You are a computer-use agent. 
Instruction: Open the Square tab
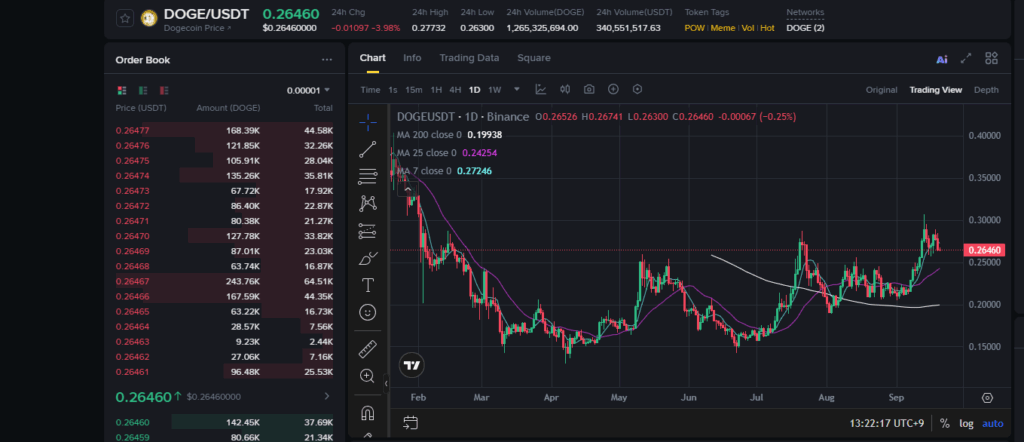point(534,57)
